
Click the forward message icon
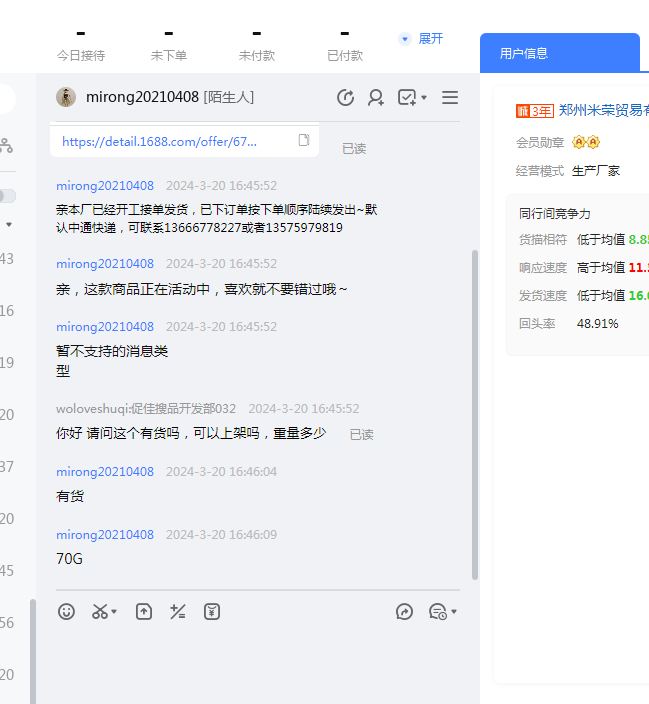click(404, 611)
